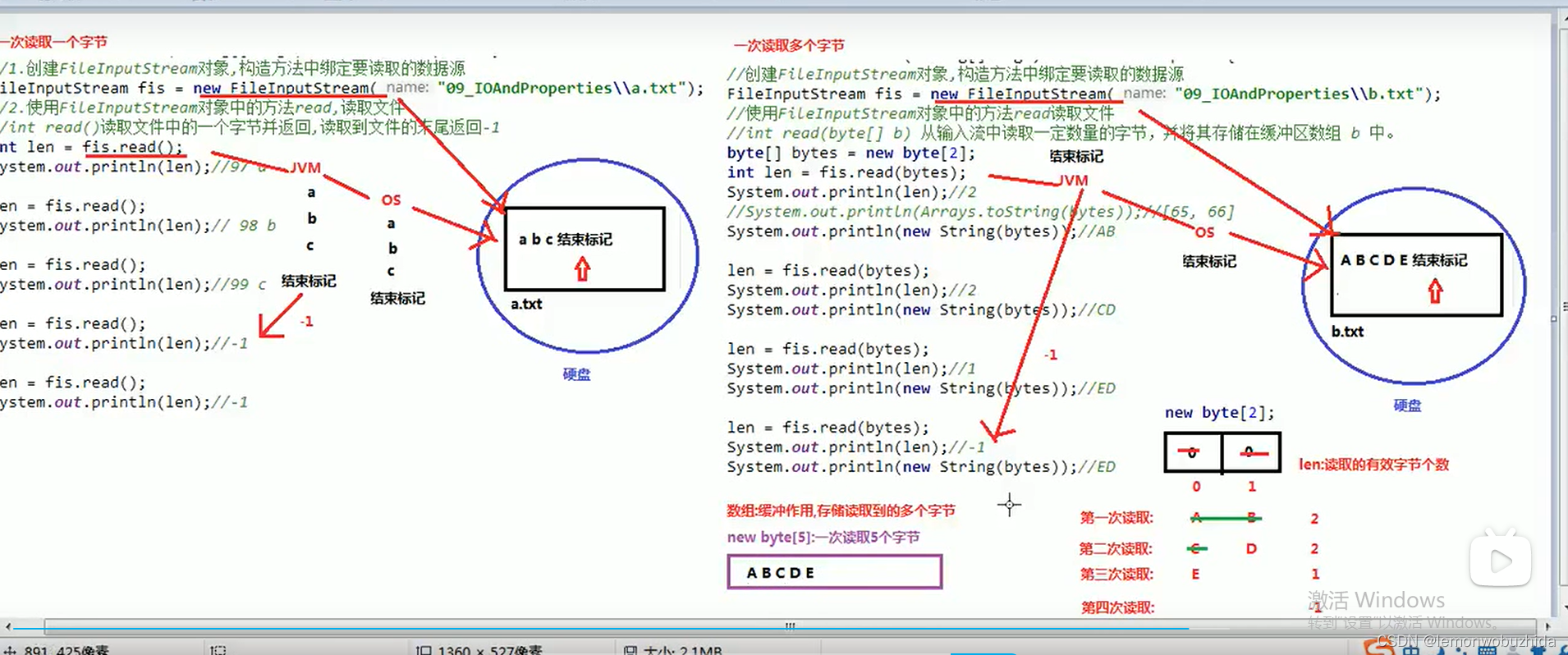Click the heading '一次读取多个字节'
Image resolution: width=1568 pixels, height=655 pixels.
pos(789,46)
